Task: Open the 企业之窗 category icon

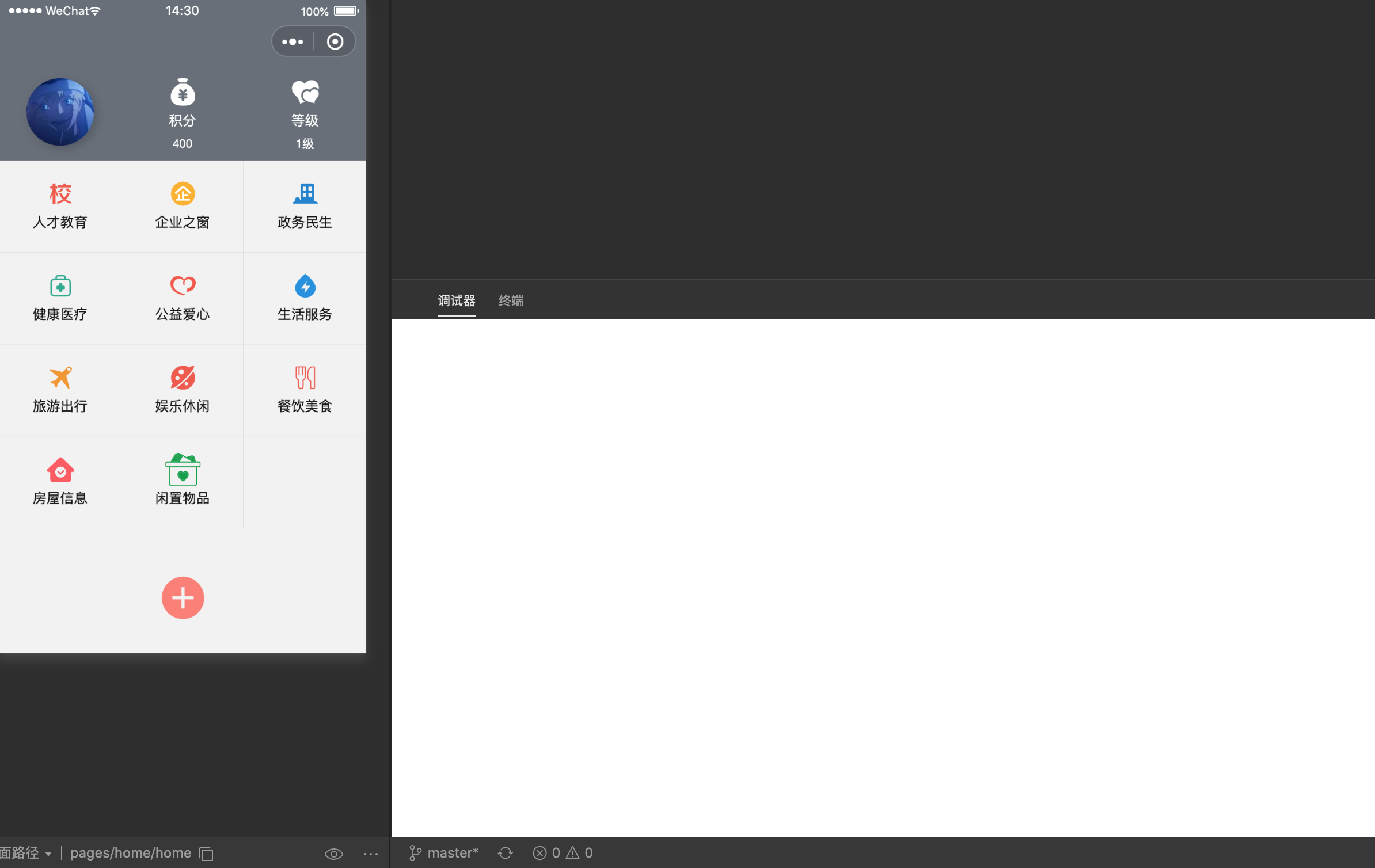Action: coord(183,195)
